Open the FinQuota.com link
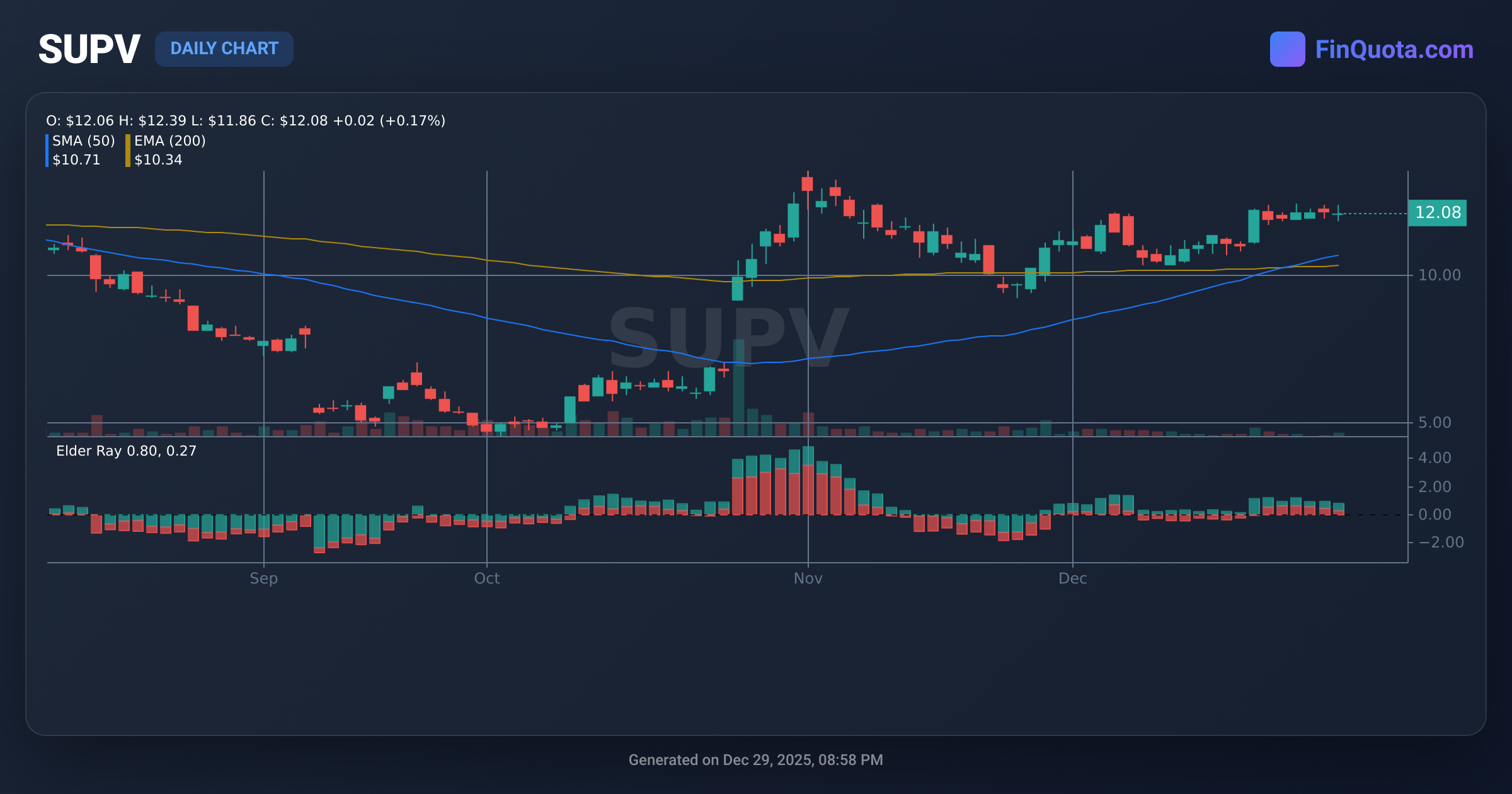The width and height of the screenshot is (1512, 794). [x=1394, y=50]
